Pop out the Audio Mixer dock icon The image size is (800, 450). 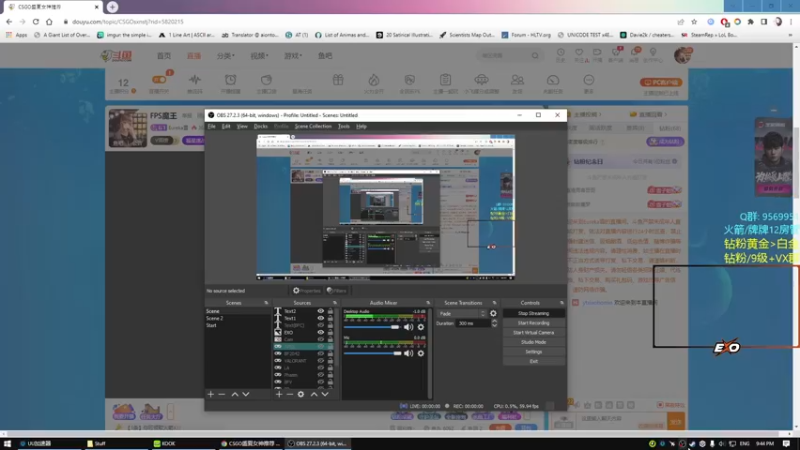[x=428, y=303]
